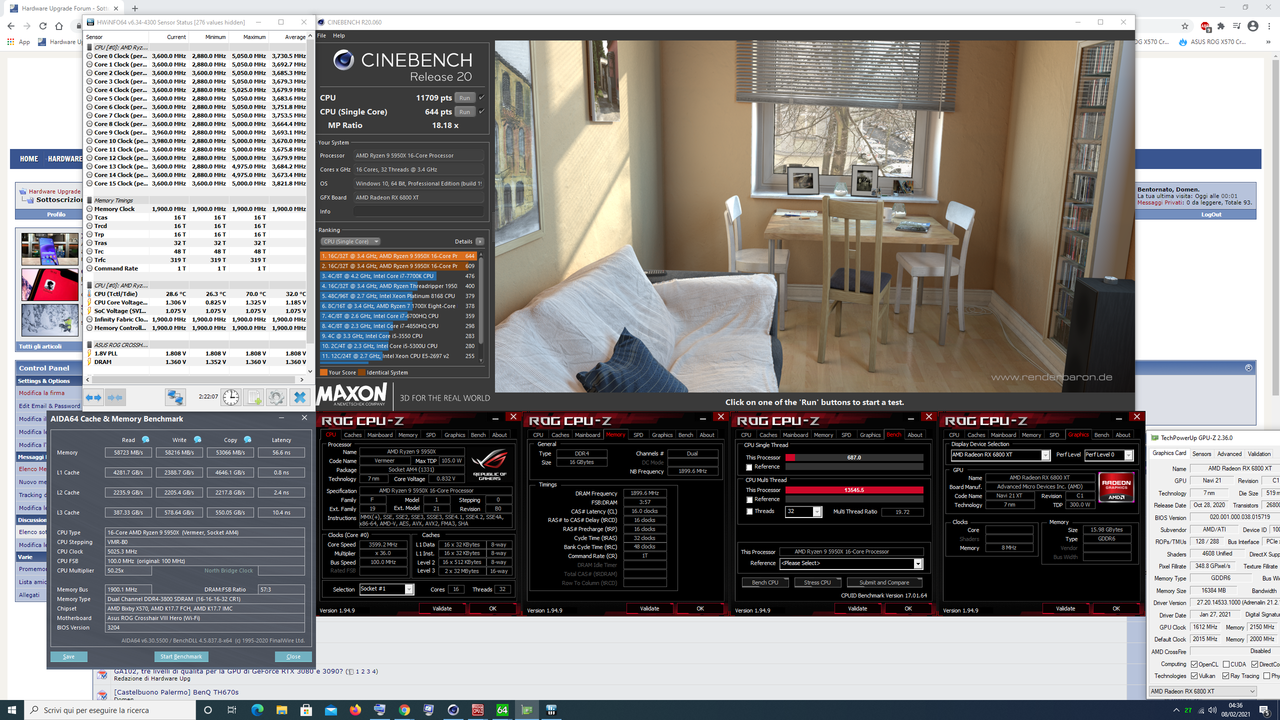Toggle Ray Tracing checkbox in GPU-Z

[x=1225, y=675]
